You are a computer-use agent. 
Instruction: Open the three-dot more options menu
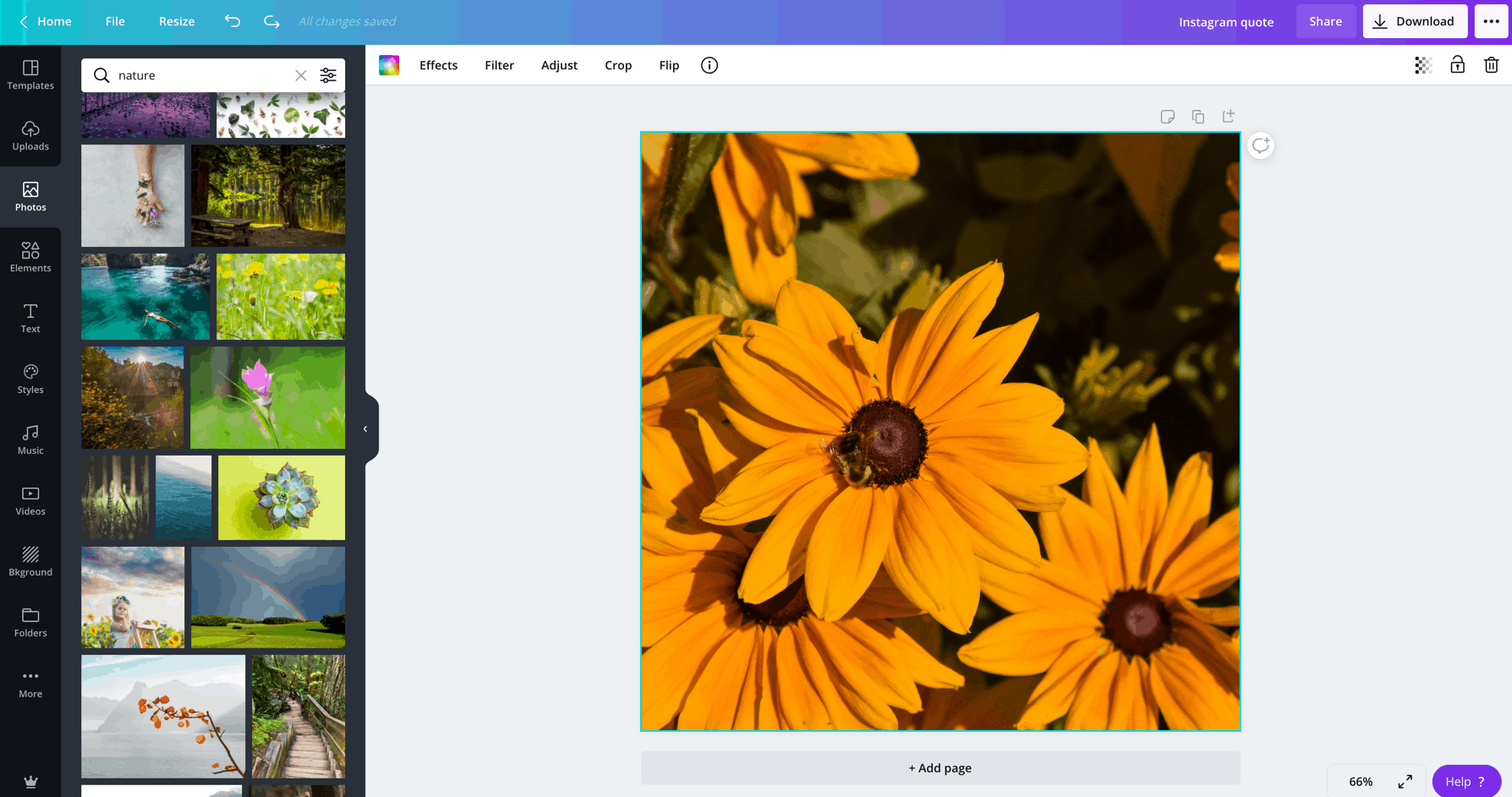click(1491, 21)
